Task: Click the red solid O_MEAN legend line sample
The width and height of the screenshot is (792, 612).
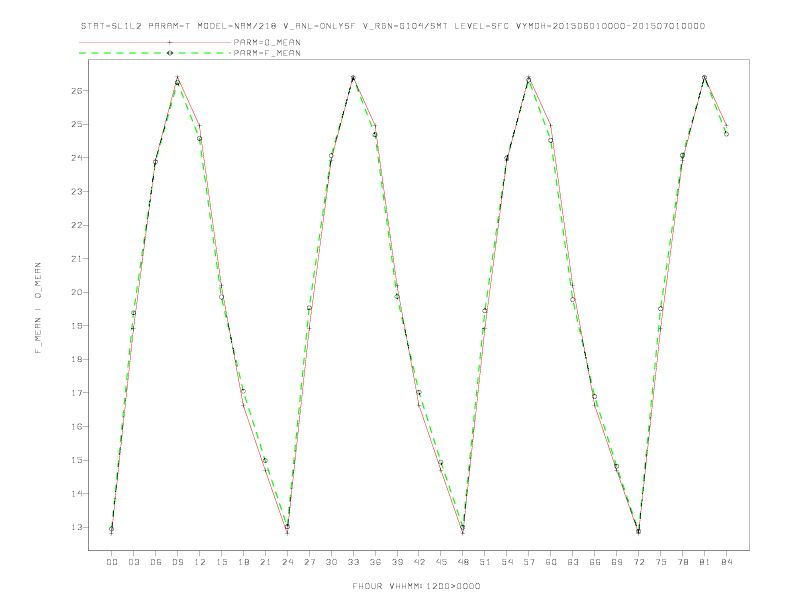Action: (155, 42)
